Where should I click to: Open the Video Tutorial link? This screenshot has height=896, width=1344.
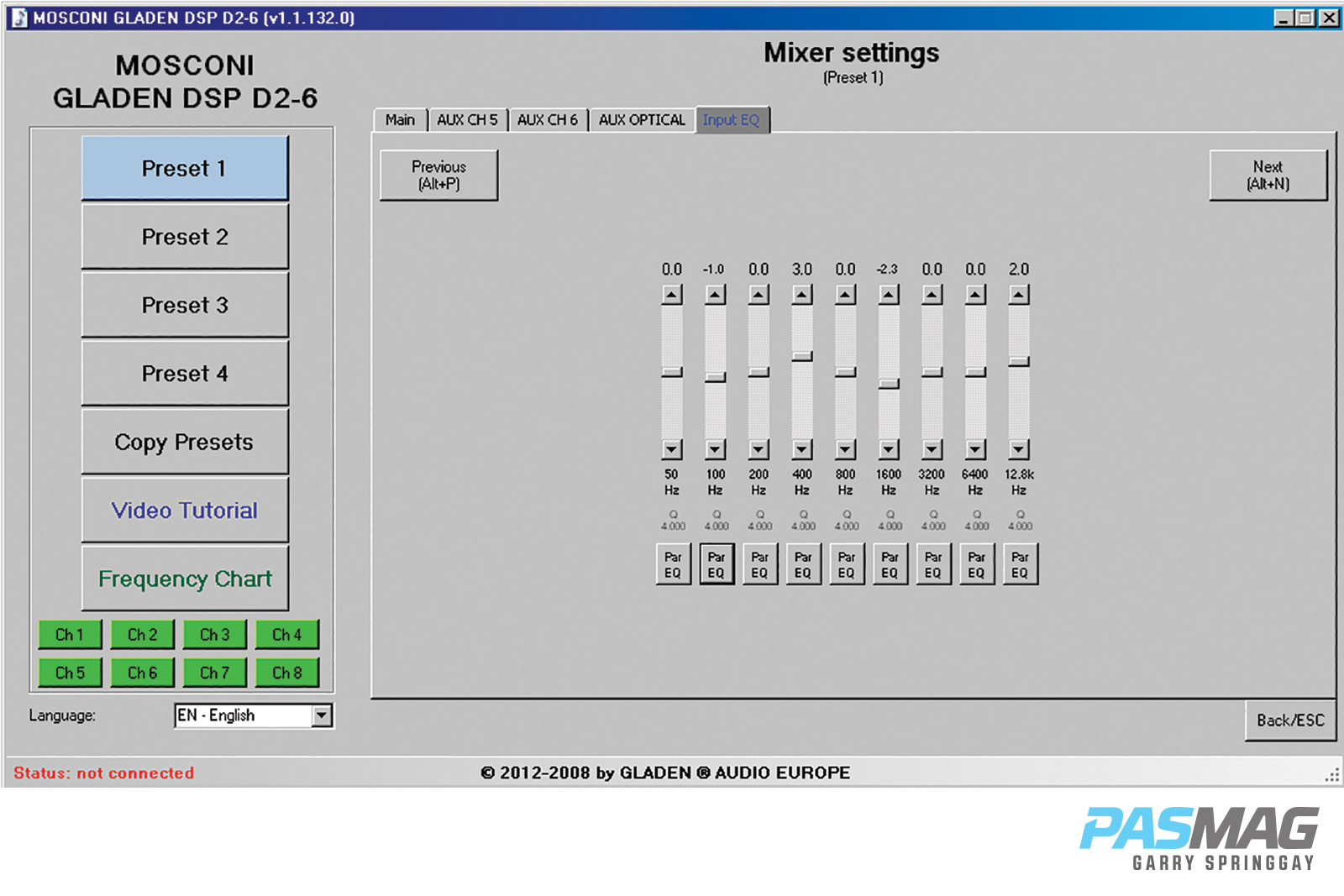[x=185, y=511]
